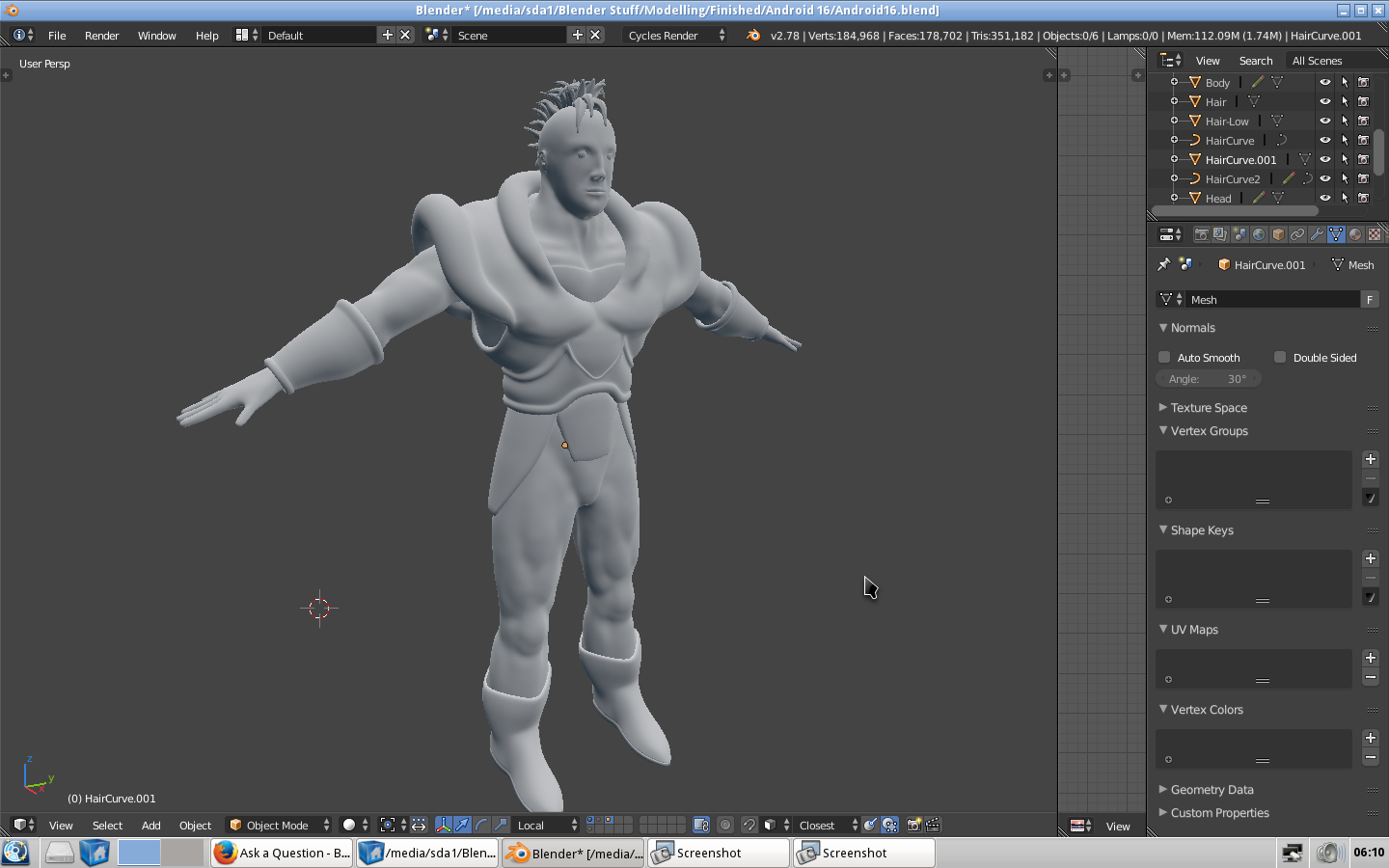Click the Search button in outliner header

point(1256,60)
